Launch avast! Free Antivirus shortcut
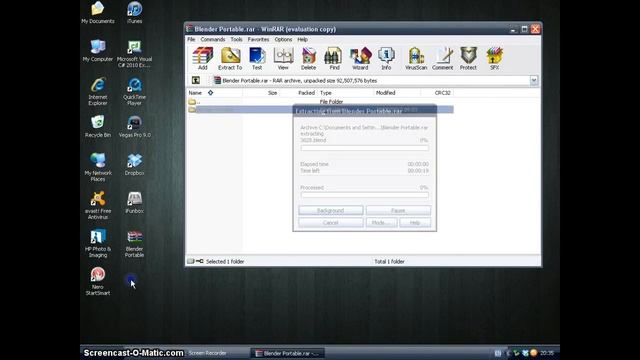640x360 pixels. 98,205
